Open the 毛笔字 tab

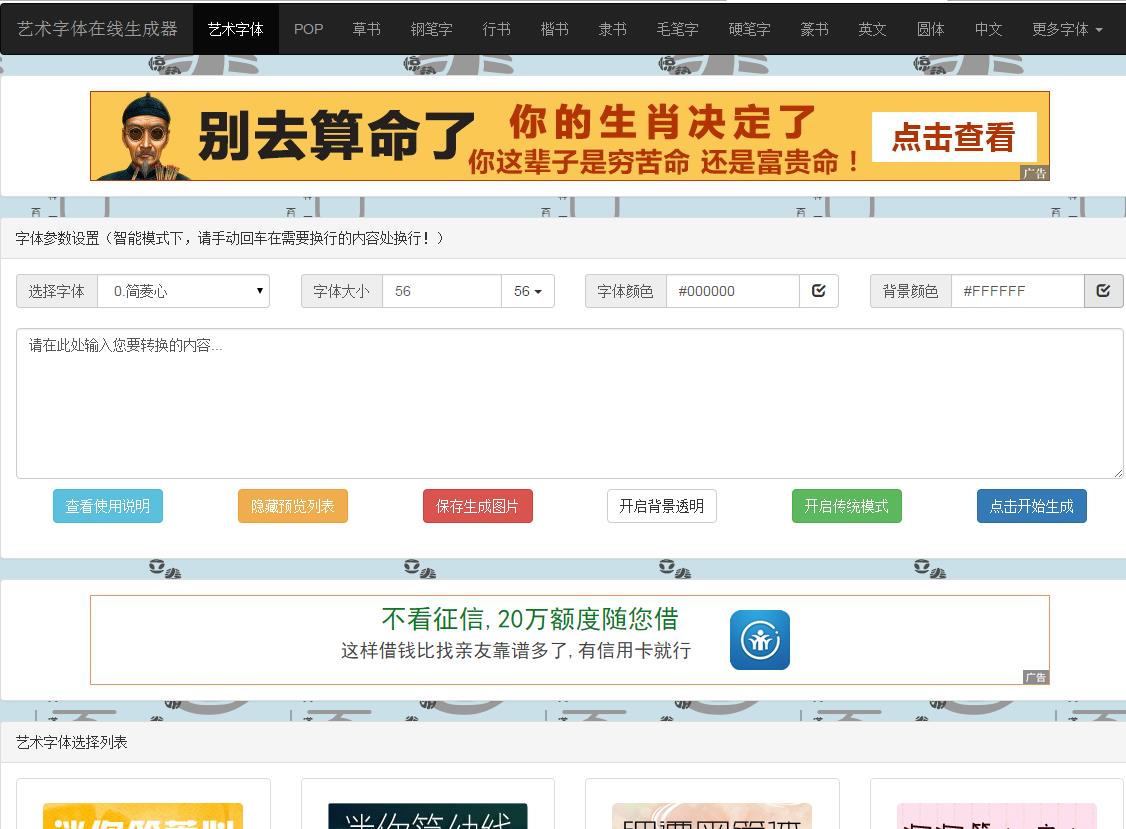pyautogui.click(x=677, y=29)
